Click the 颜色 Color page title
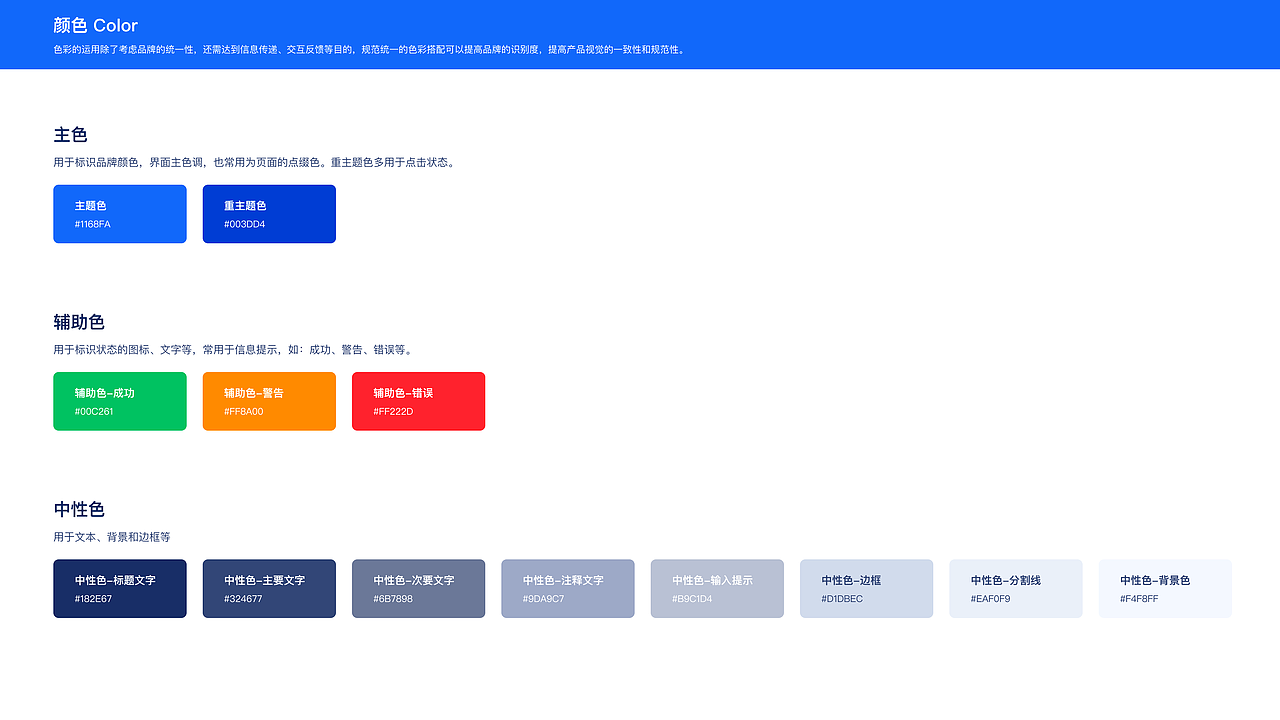 (x=96, y=25)
